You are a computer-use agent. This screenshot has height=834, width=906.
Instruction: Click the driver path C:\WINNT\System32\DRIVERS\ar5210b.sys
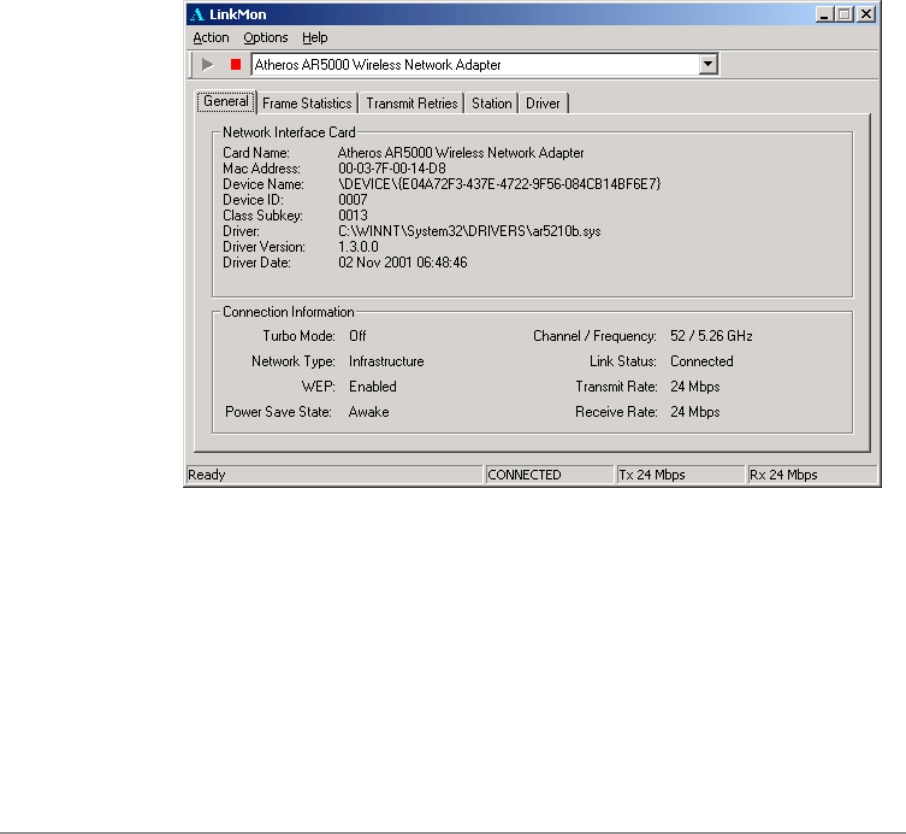pos(469,231)
